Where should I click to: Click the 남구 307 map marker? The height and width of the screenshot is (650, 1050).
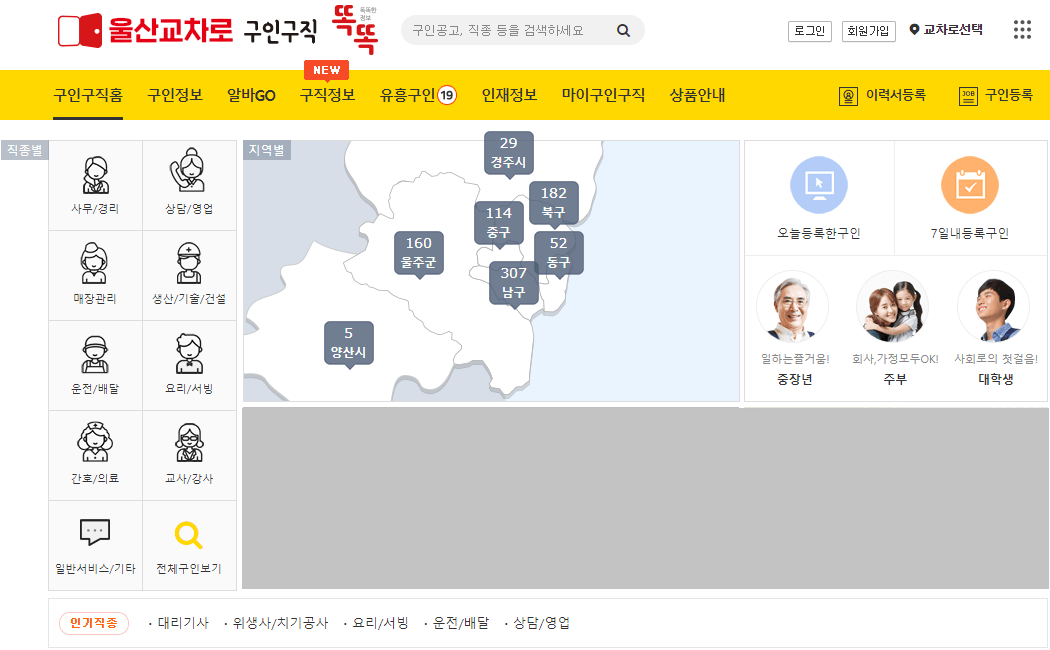(x=514, y=279)
